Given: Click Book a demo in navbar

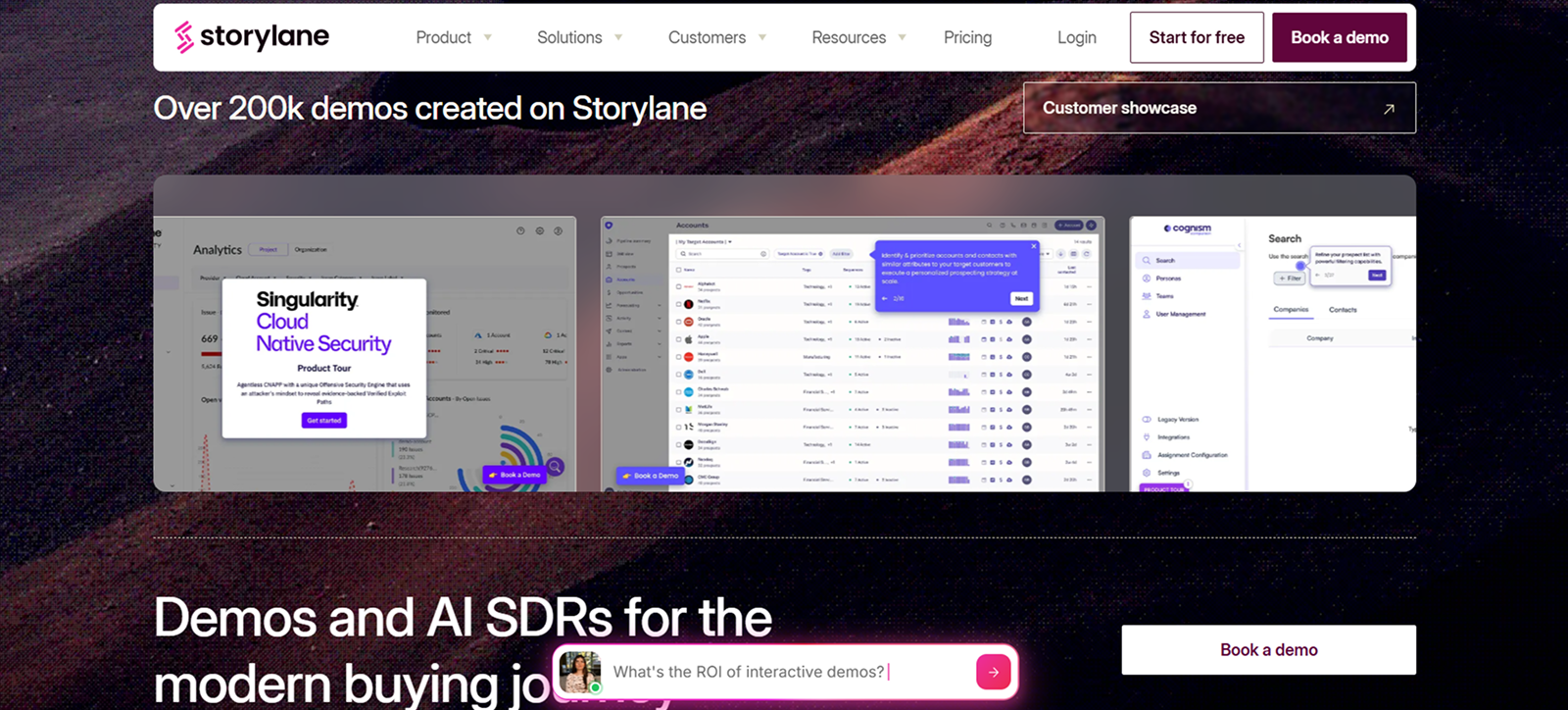Looking at the screenshot, I should coord(1340,37).
